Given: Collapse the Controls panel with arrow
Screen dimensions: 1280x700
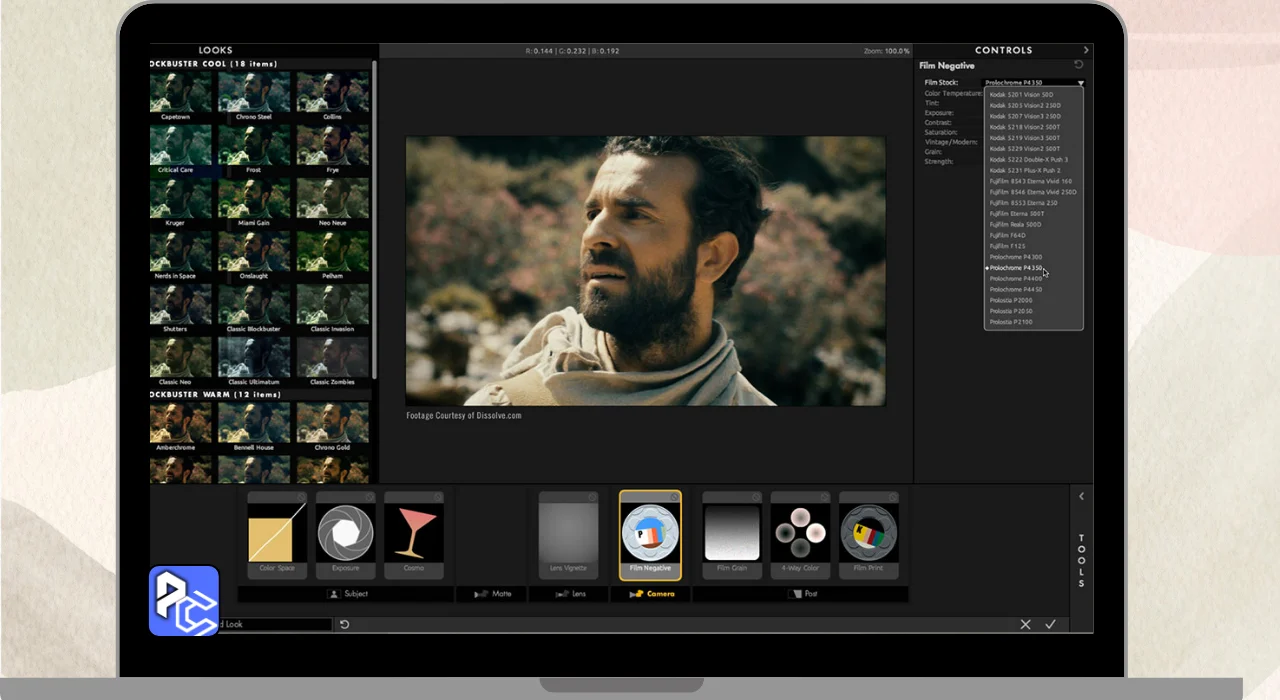Looking at the screenshot, I should point(1086,50).
